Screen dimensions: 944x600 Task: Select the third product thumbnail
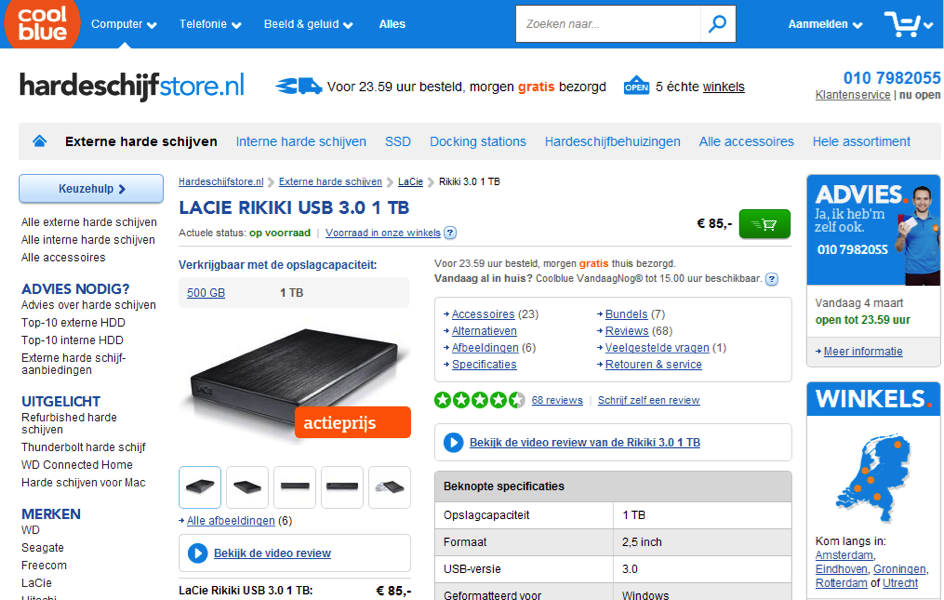tap(294, 487)
